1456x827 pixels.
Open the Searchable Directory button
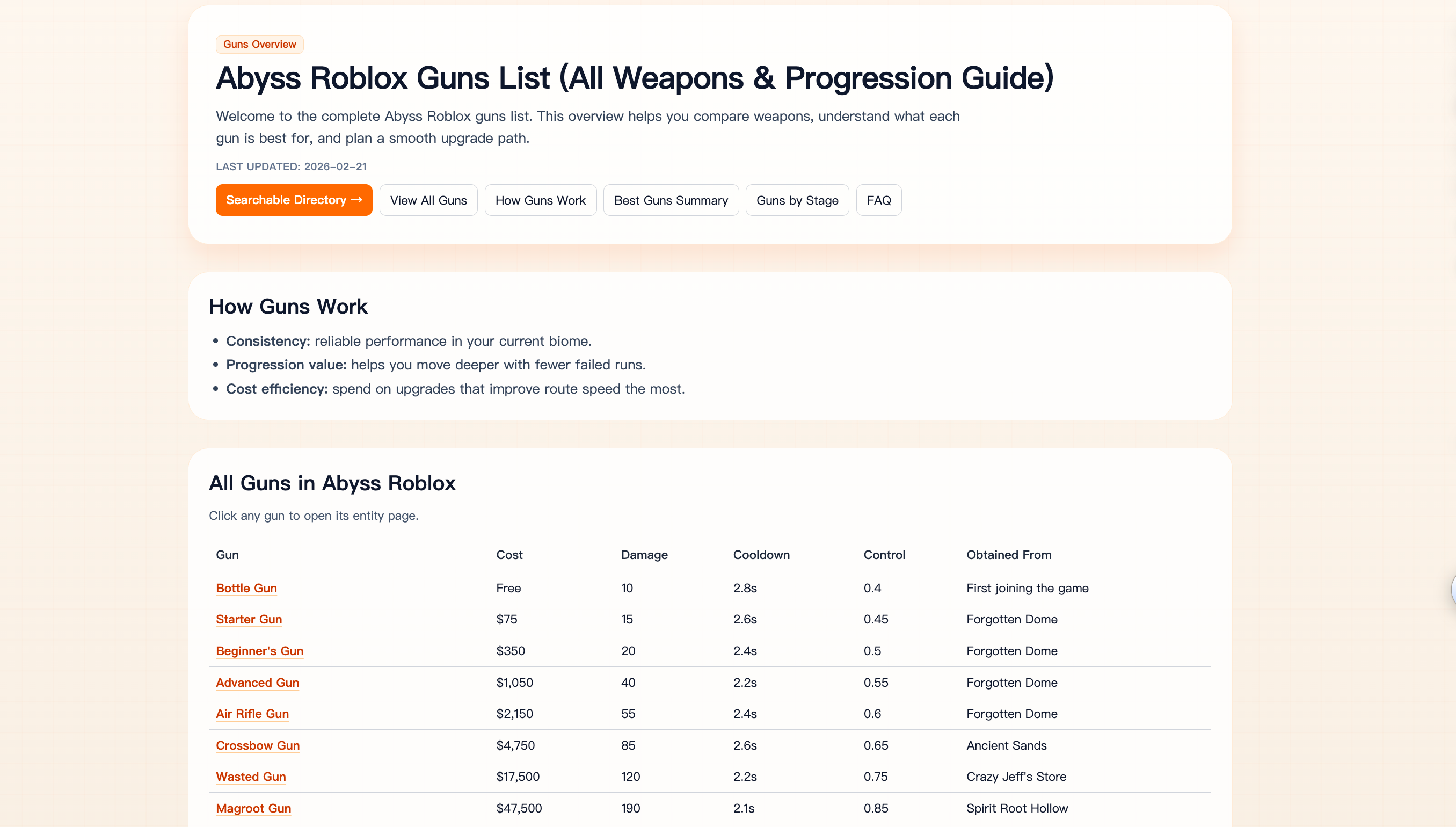click(x=294, y=200)
